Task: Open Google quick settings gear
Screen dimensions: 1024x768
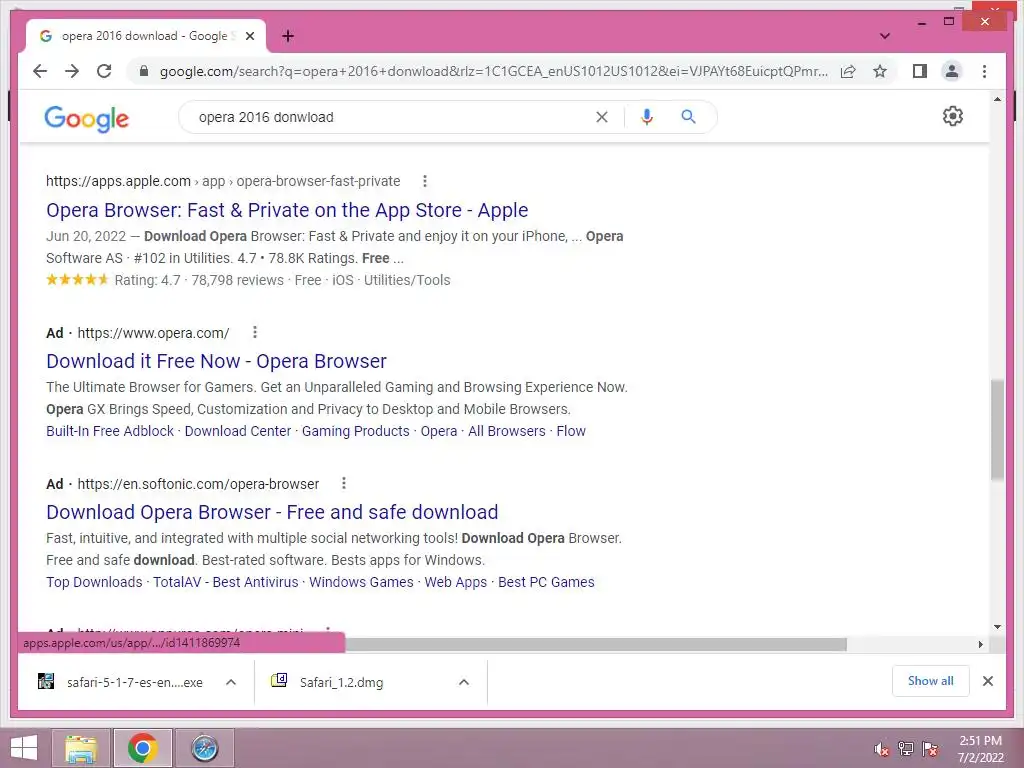Action: click(953, 116)
